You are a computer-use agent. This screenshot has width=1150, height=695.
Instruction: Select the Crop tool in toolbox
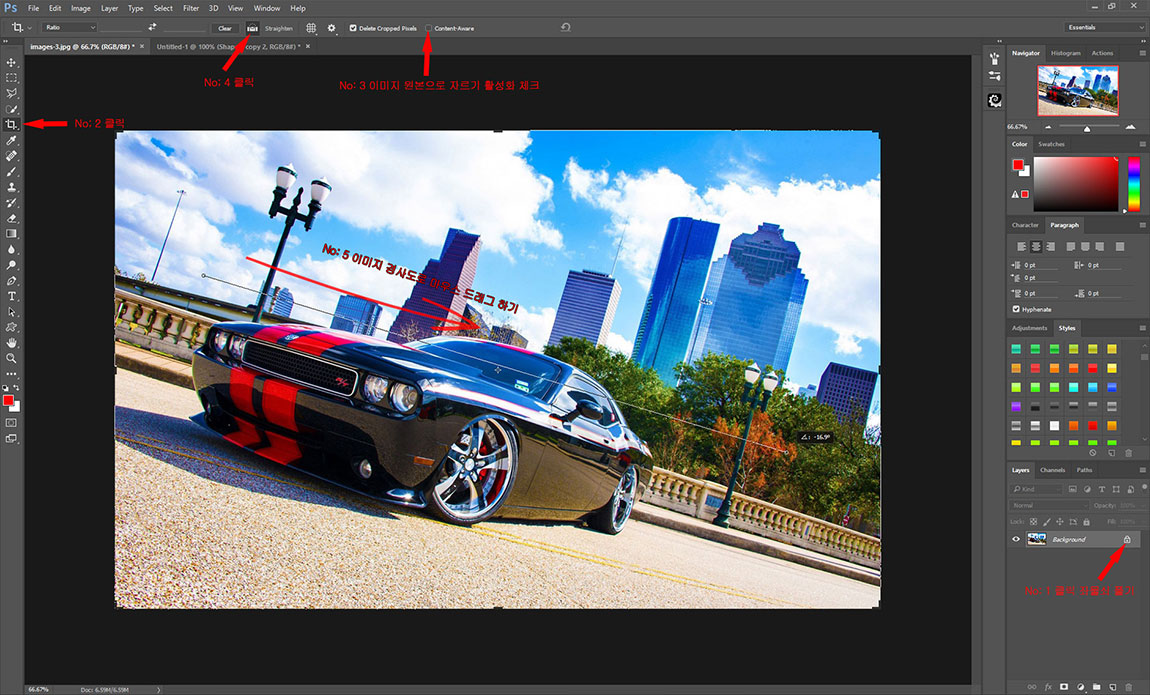coord(11,125)
